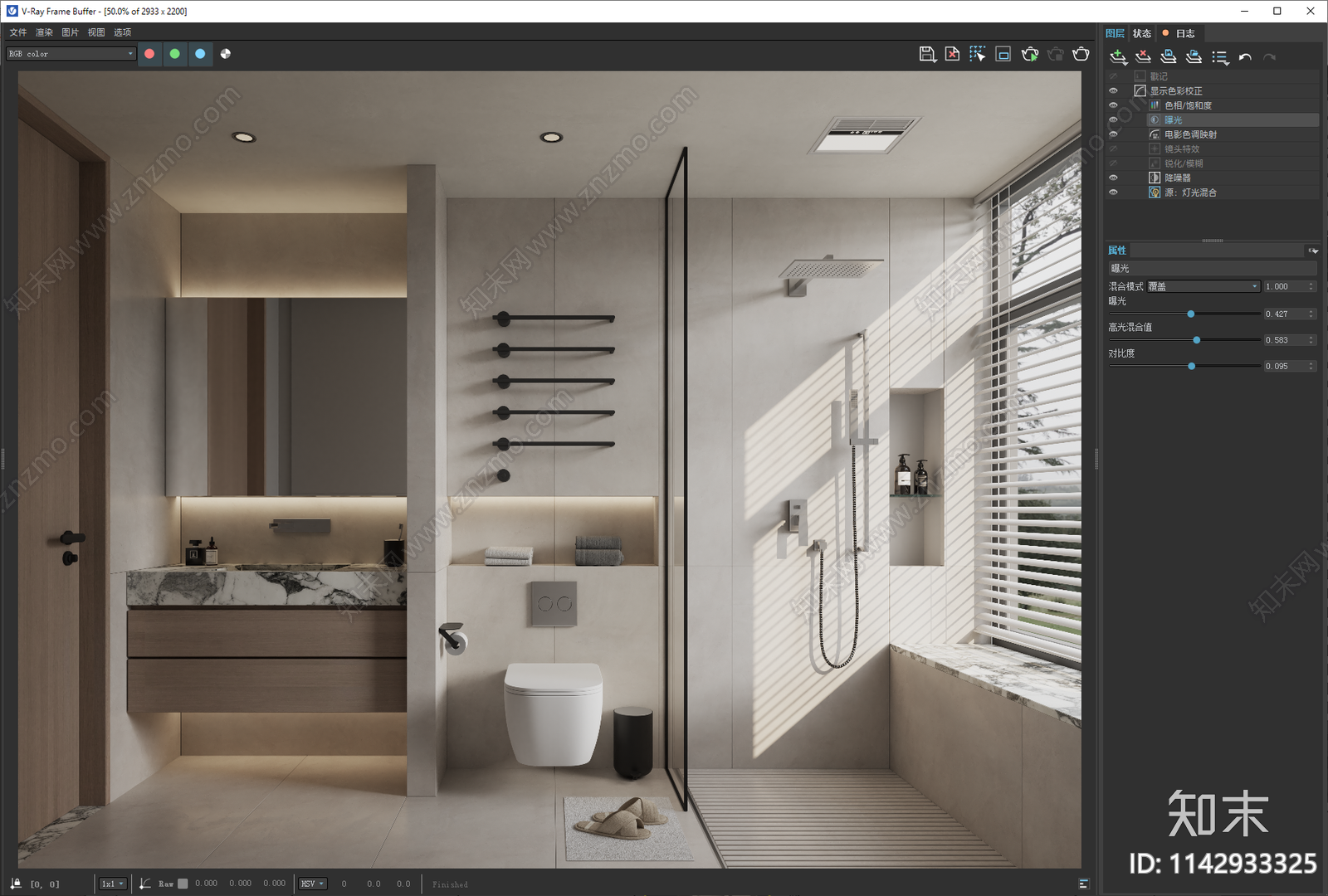
Task: Click the 曝光 layer name field
Action: (1213, 269)
